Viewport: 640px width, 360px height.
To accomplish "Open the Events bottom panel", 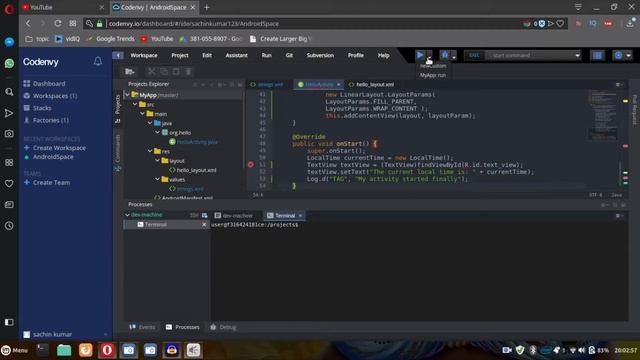I will (142, 327).
